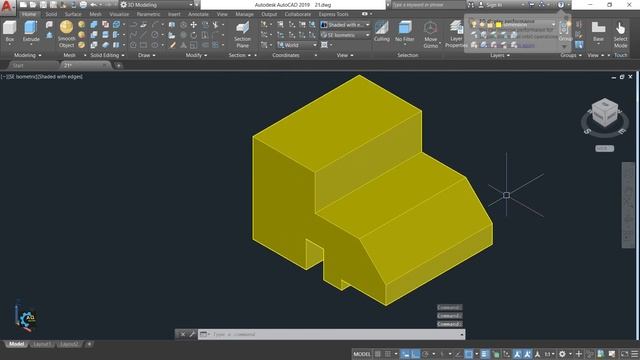The width and height of the screenshot is (640, 360).
Task: Click the Solid Union icon in Solid Editing
Action: [94, 25]
